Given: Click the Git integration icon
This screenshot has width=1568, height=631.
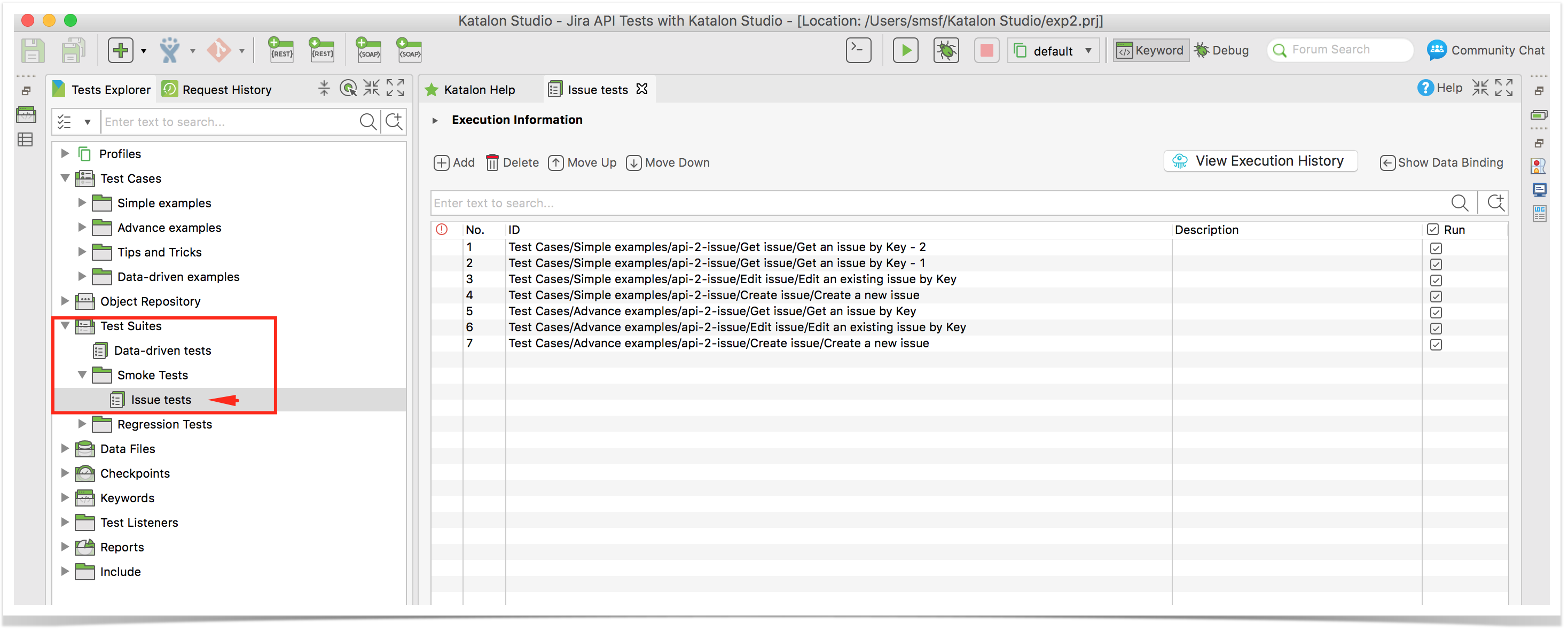Looking at the screenshot, I should 219,51.
